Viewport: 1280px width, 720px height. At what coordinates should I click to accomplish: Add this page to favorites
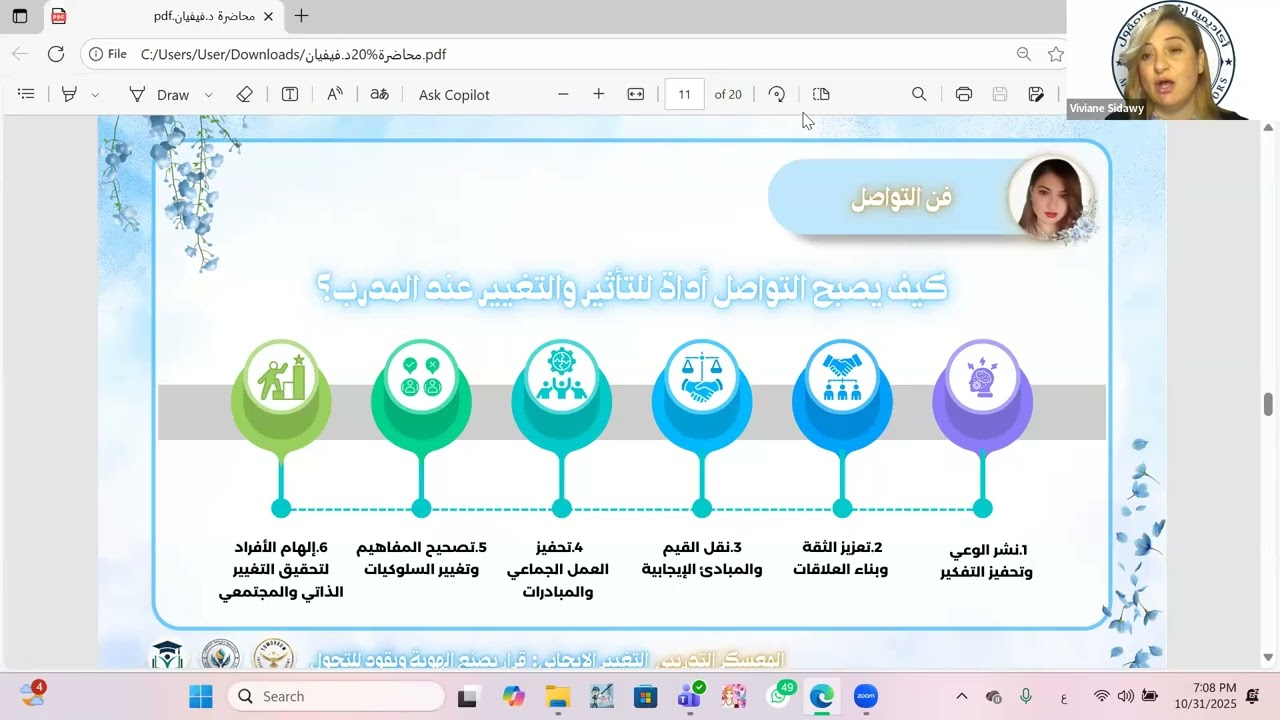pos(1055,54)
